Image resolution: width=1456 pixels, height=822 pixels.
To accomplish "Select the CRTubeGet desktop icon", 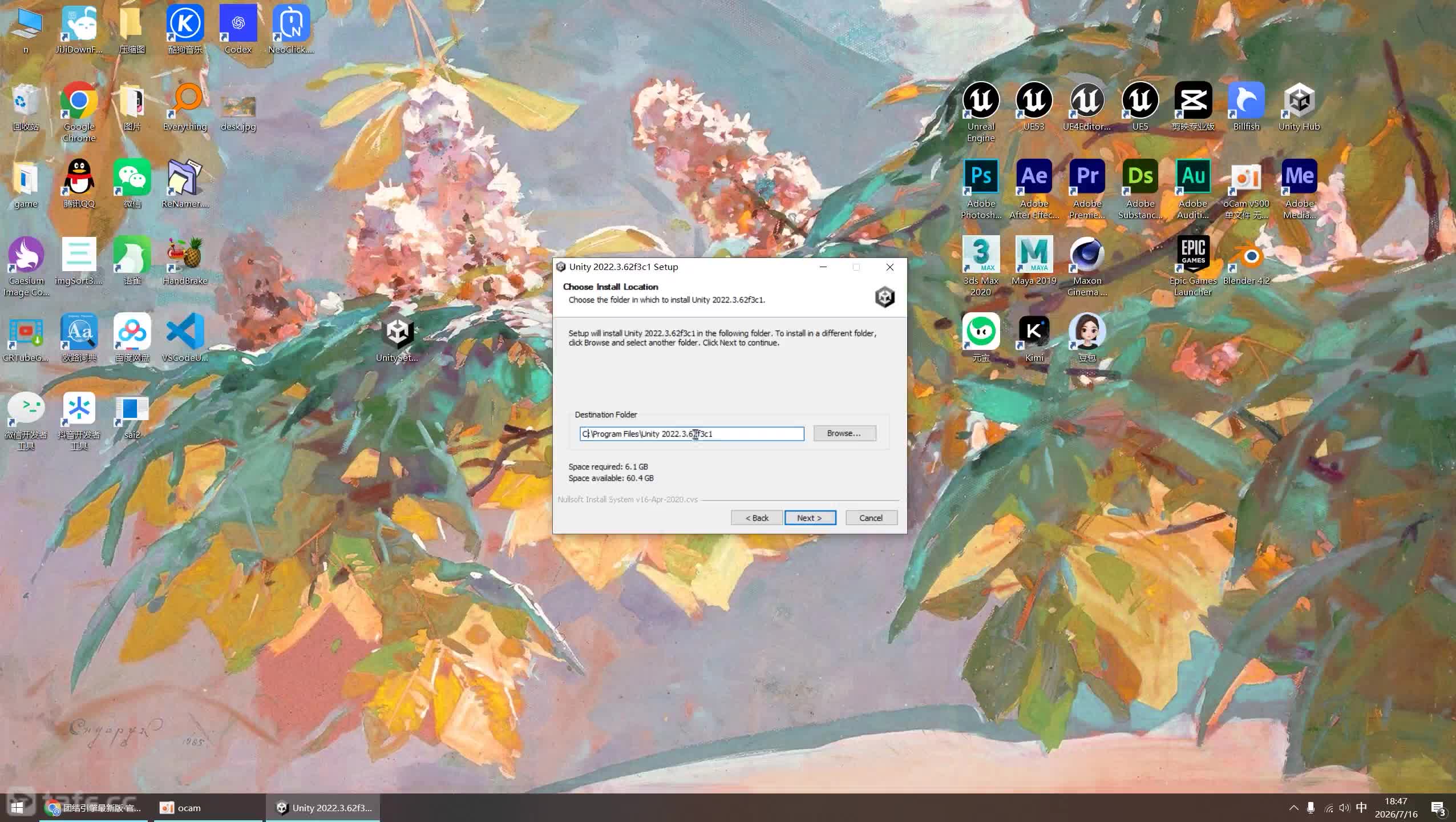I will point(26,339).
